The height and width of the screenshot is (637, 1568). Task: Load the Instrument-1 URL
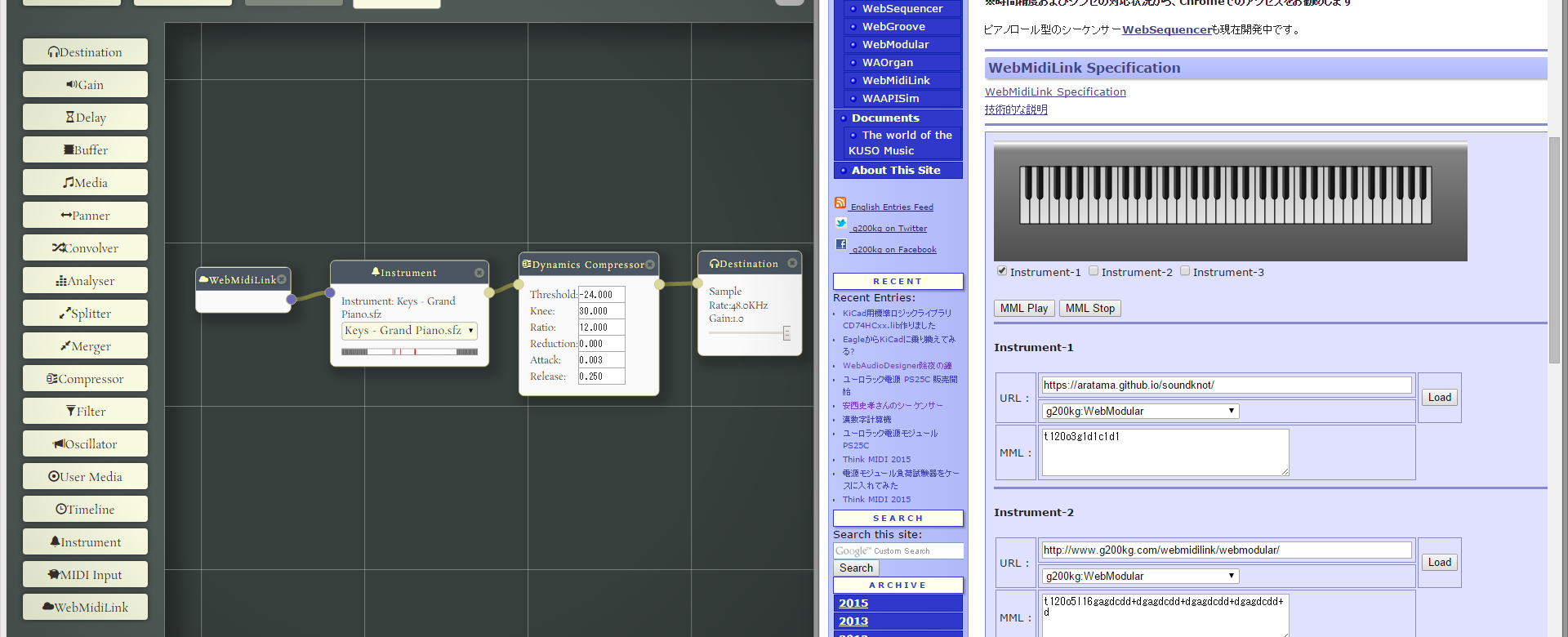1440,397
